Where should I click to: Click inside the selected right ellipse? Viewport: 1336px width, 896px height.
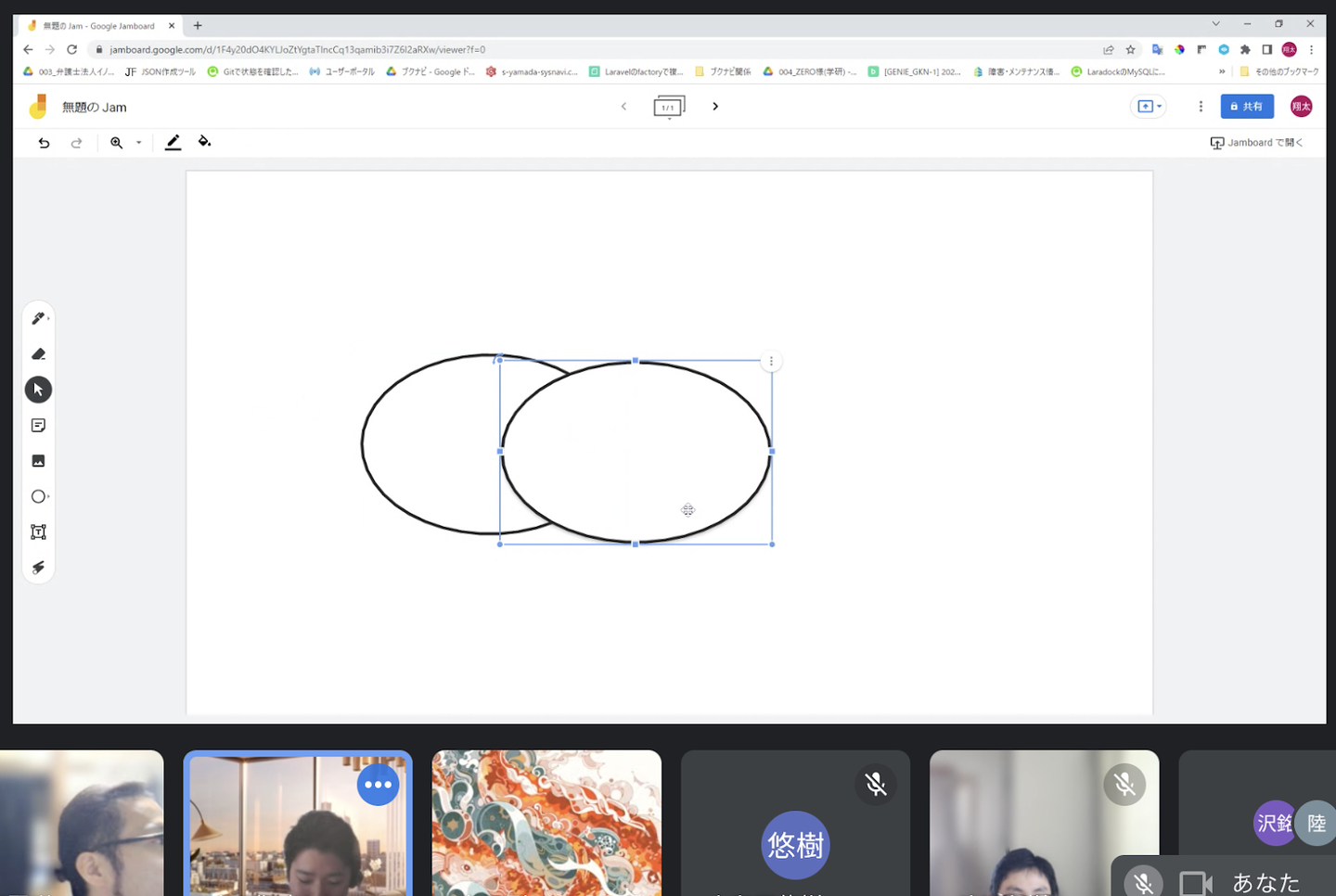636,452
